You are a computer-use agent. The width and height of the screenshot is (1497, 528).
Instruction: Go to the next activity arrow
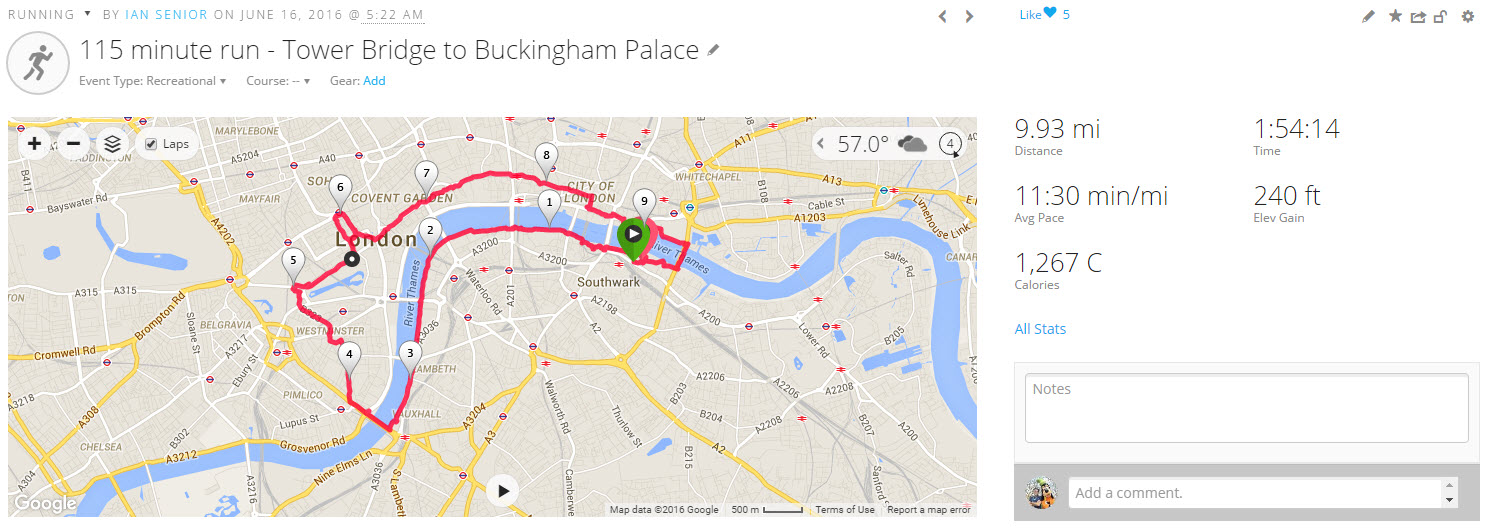969,16
